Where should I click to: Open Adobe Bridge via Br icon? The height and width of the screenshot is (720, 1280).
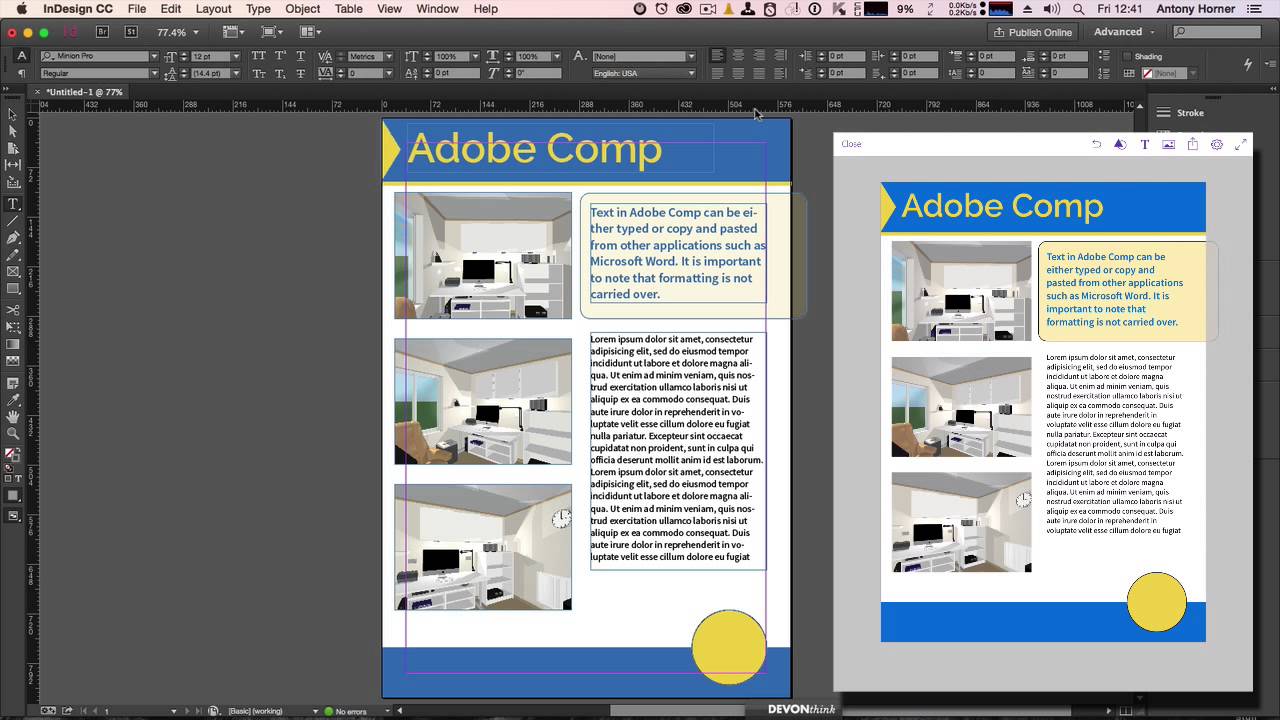click(102, 32)
